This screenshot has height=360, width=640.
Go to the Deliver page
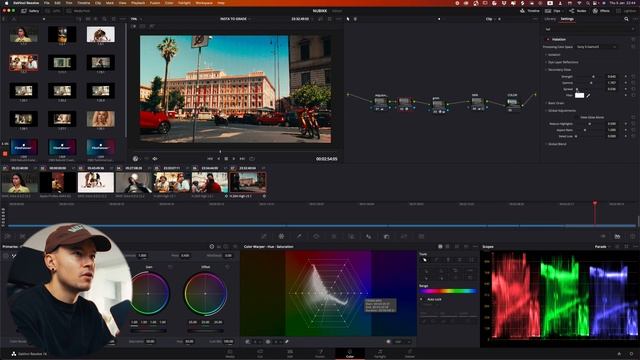410,353
